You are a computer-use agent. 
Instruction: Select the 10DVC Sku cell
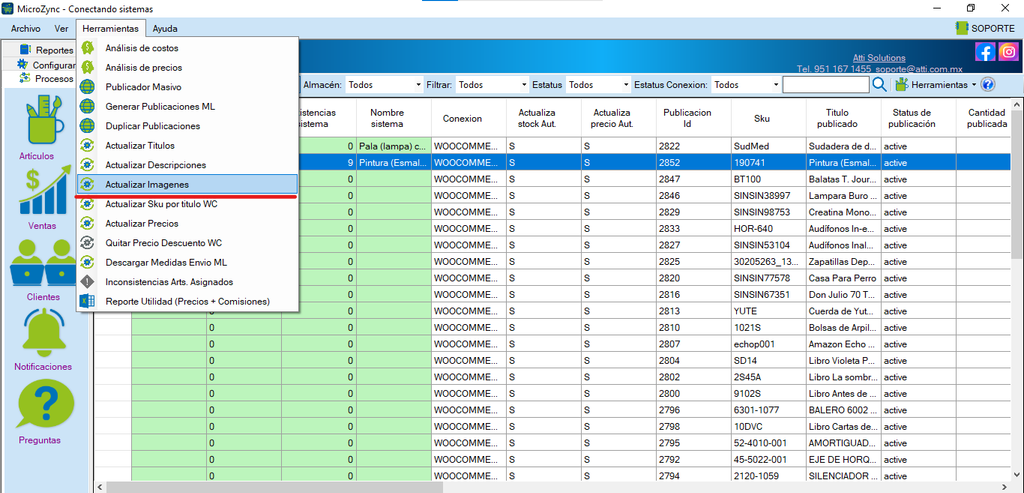click(x=769, y=426)
